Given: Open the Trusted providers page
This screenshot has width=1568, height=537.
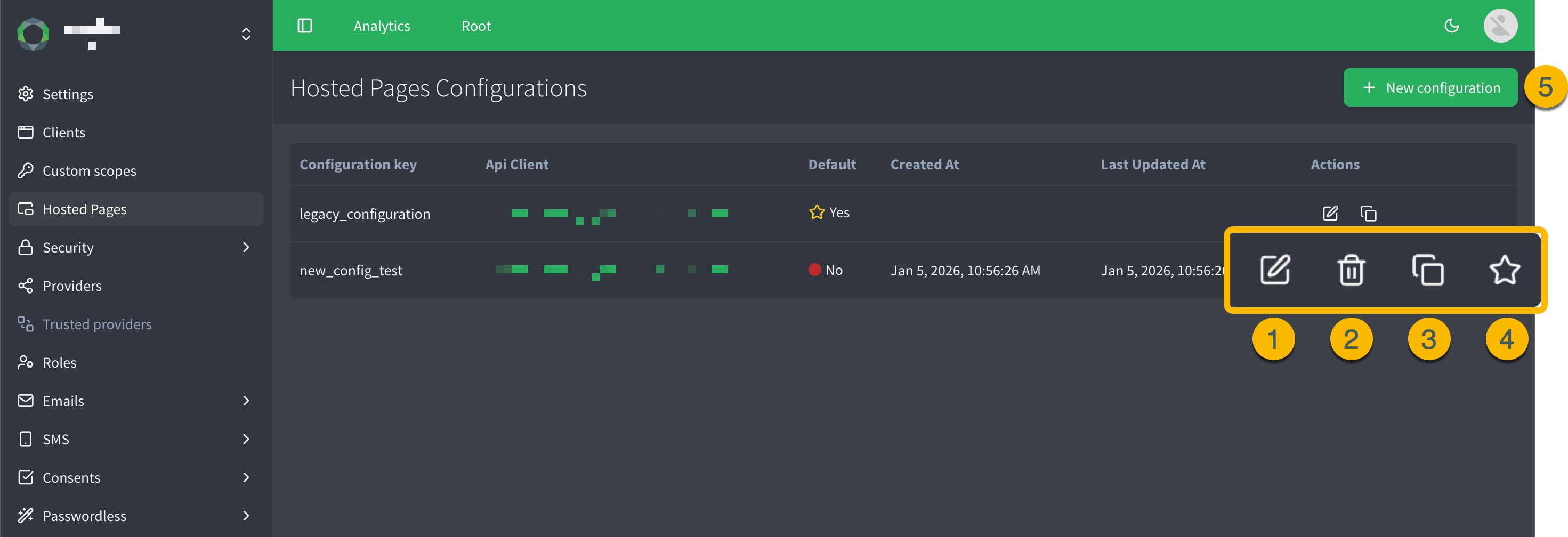Looking at the screenshot, I should coord(98,323).
